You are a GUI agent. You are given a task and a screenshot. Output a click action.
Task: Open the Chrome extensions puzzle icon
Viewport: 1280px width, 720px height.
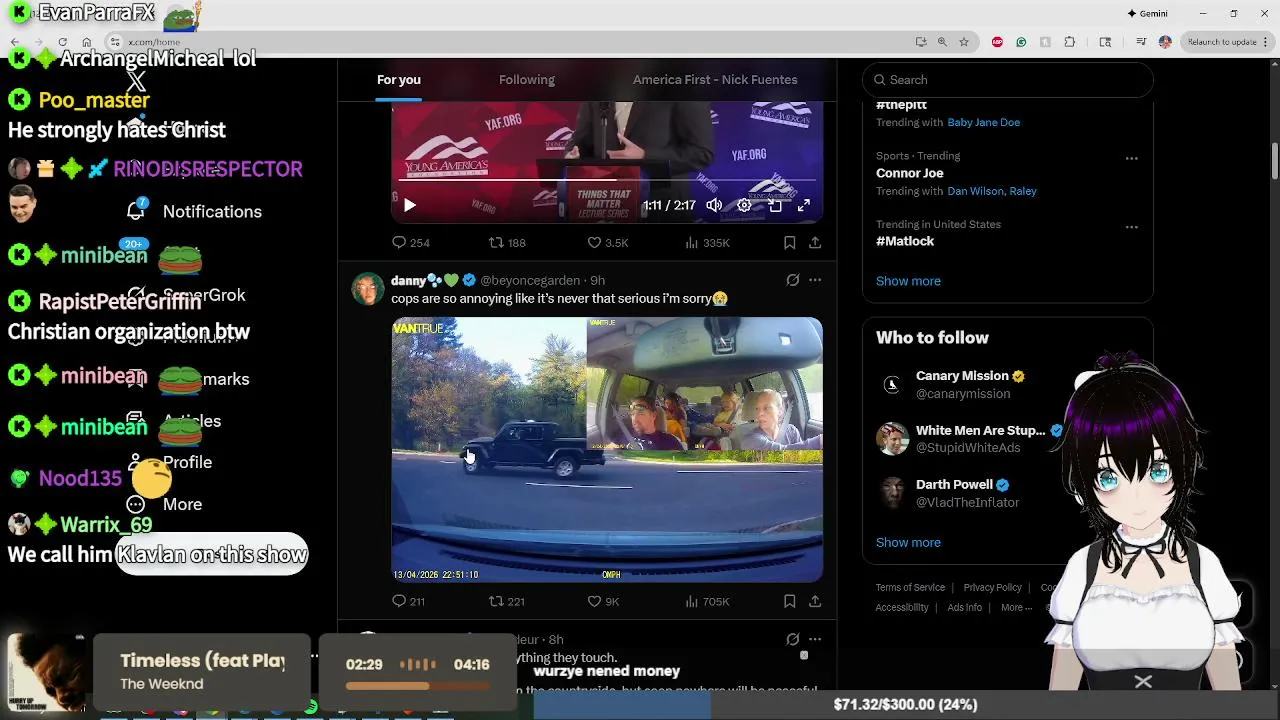click(1070, 42)
